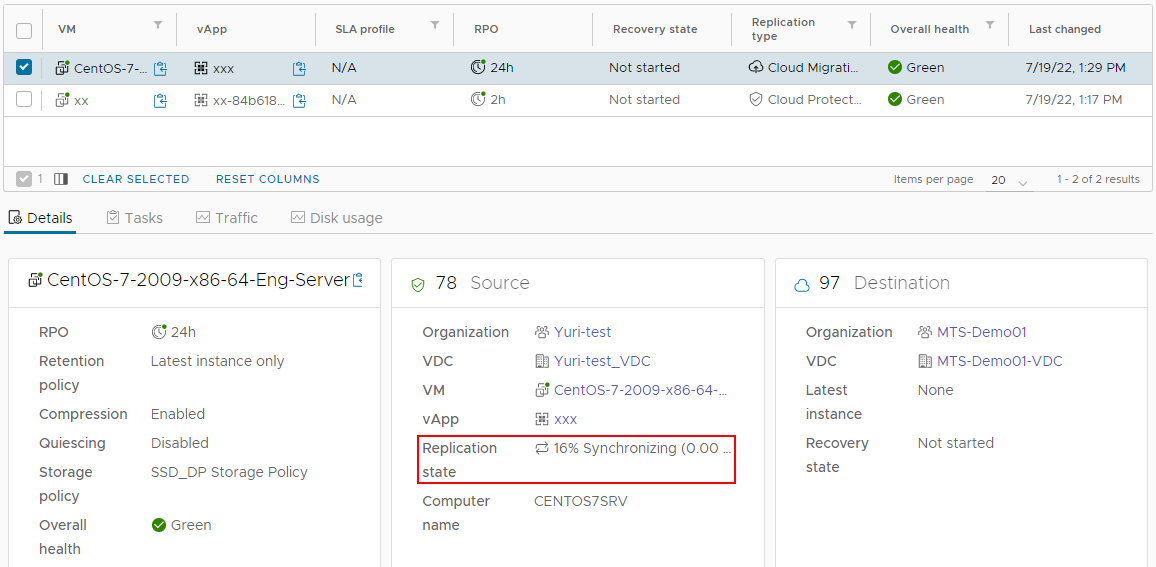Click the copy icon next to CentOS-7 VM row
Viewport: 1156px width, 567px height.
pyautogui.click(x=160, y=68)
